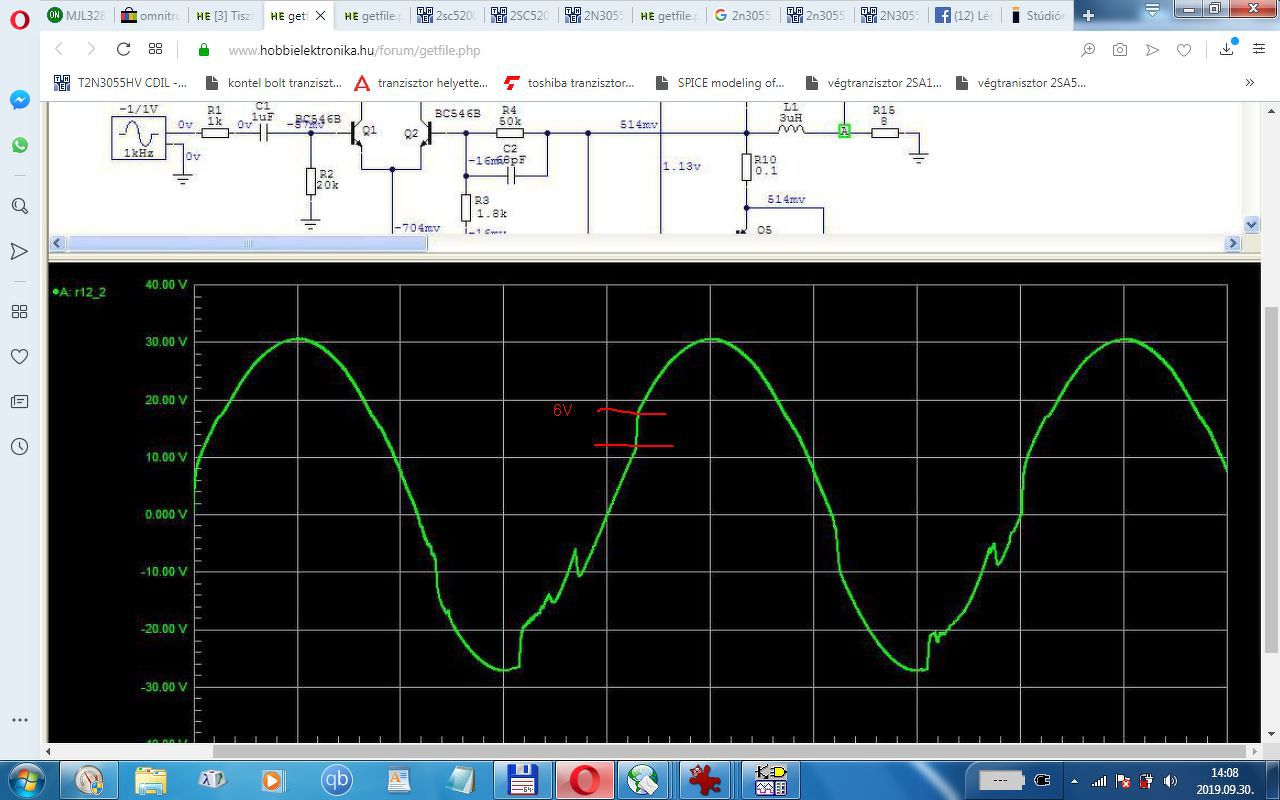This screenshot has height=800, width=1280.
Task: Open qBittorrent from the taskbar
Action: (x=337, y=779)
